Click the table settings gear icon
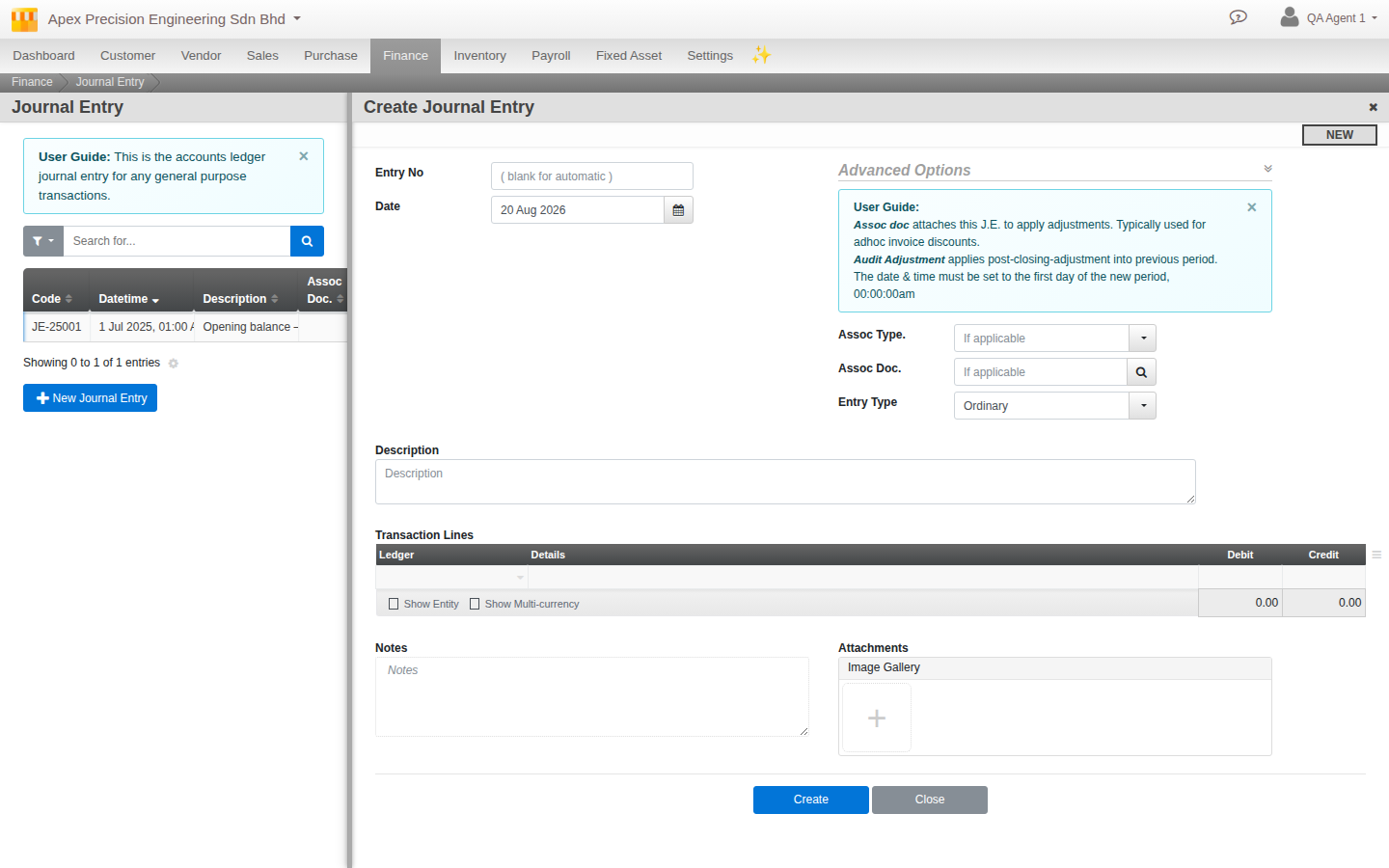 click(x=174, y=364)
